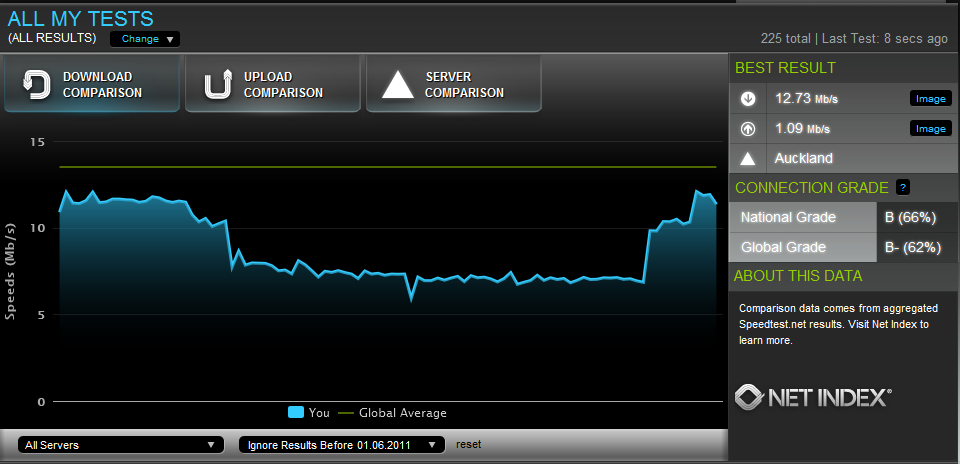Viewport: 960px width, 464px height.
Task: Click the reset link
Action: click(x=469, y=444)
